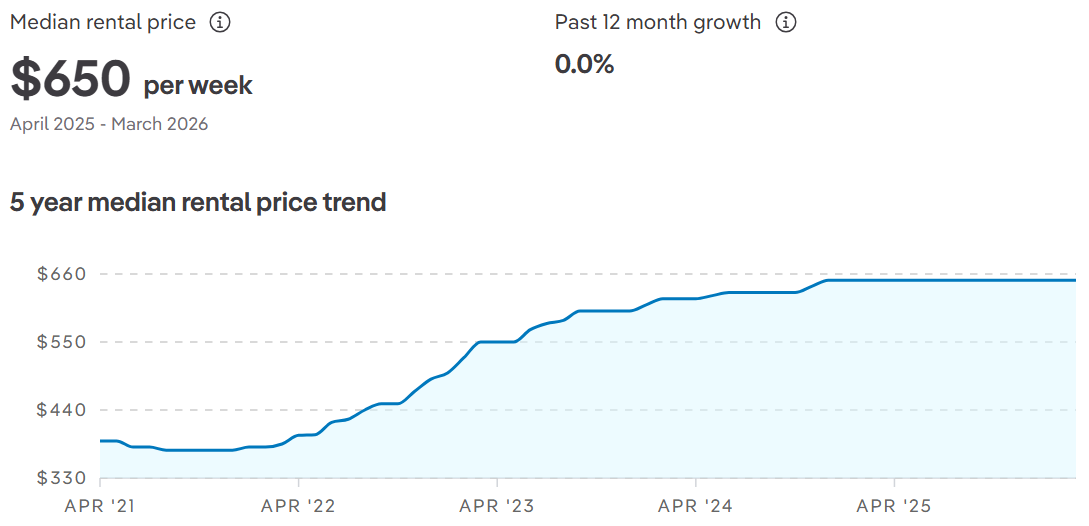Click the $440 y-axis label
This screenshot has height=526, width=1089.
(x=61, y=410)
